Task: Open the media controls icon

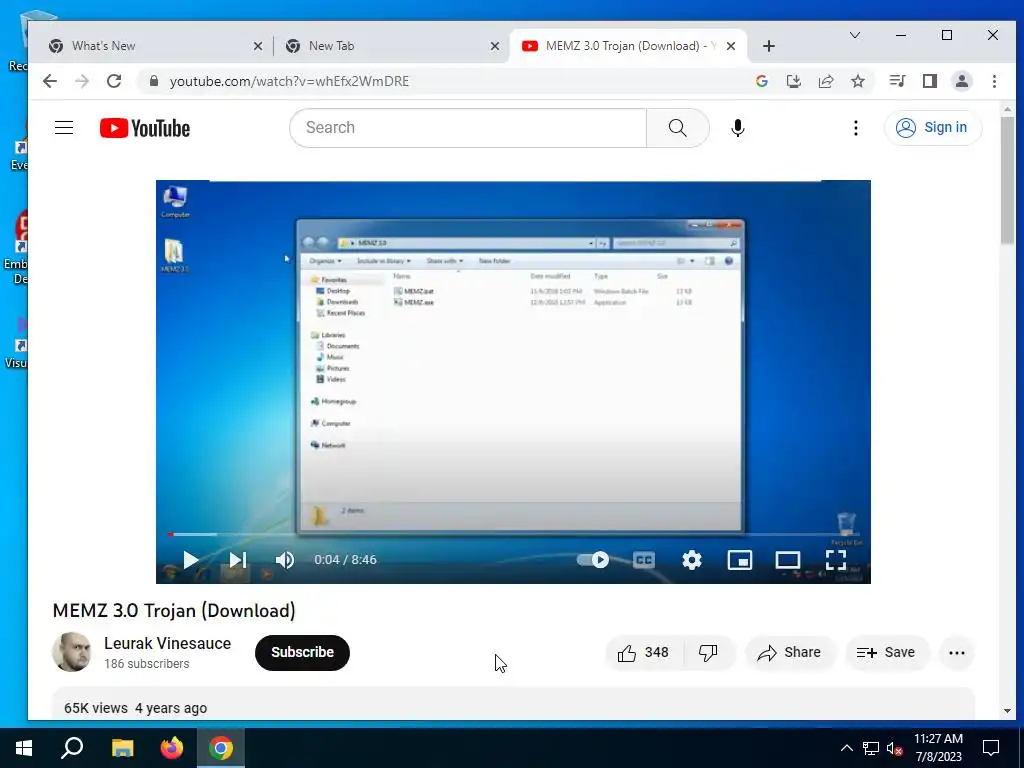Action: coord(897,81)
